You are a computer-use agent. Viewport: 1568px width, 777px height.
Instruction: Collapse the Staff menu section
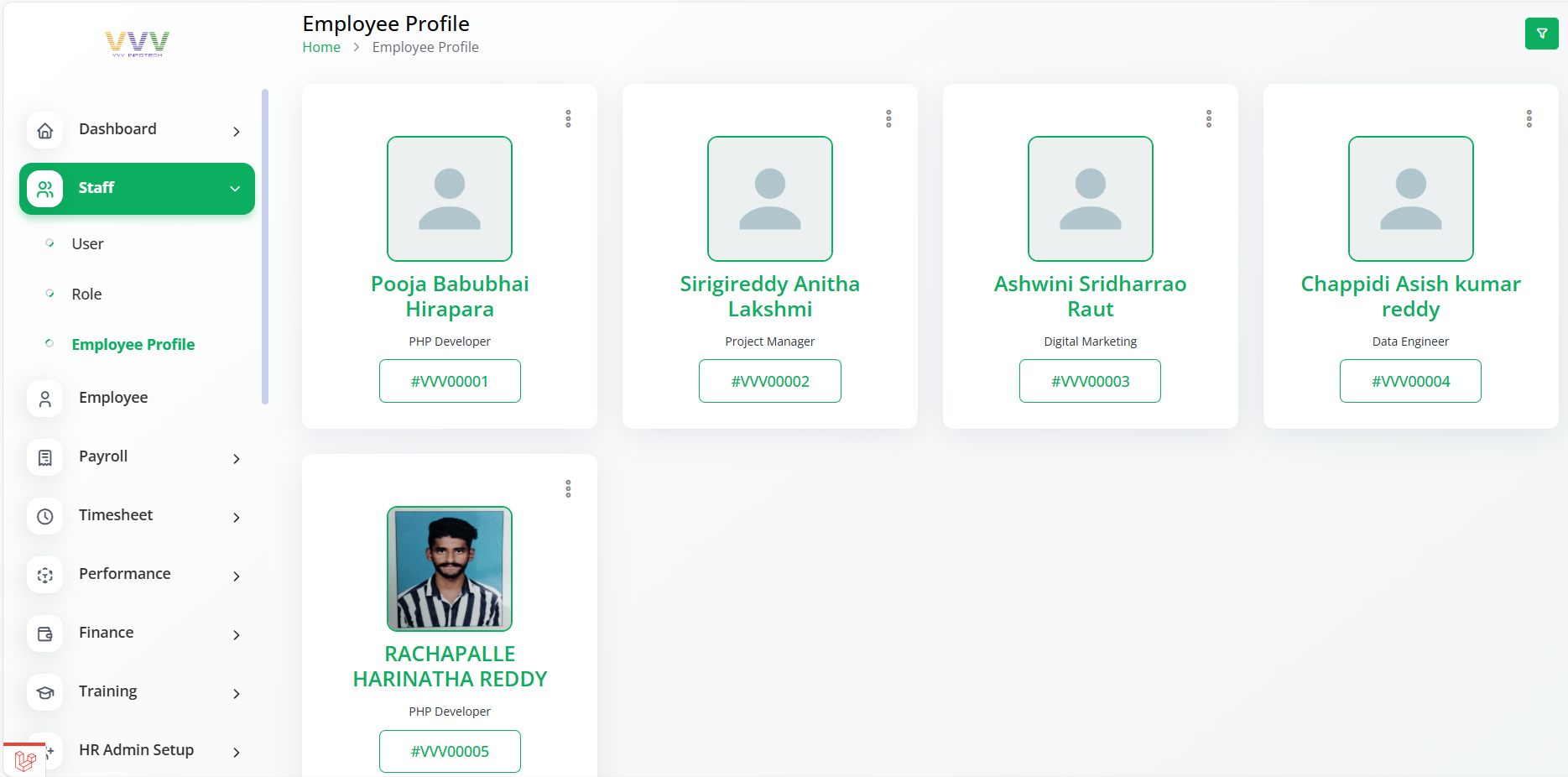tap(235, 189)
